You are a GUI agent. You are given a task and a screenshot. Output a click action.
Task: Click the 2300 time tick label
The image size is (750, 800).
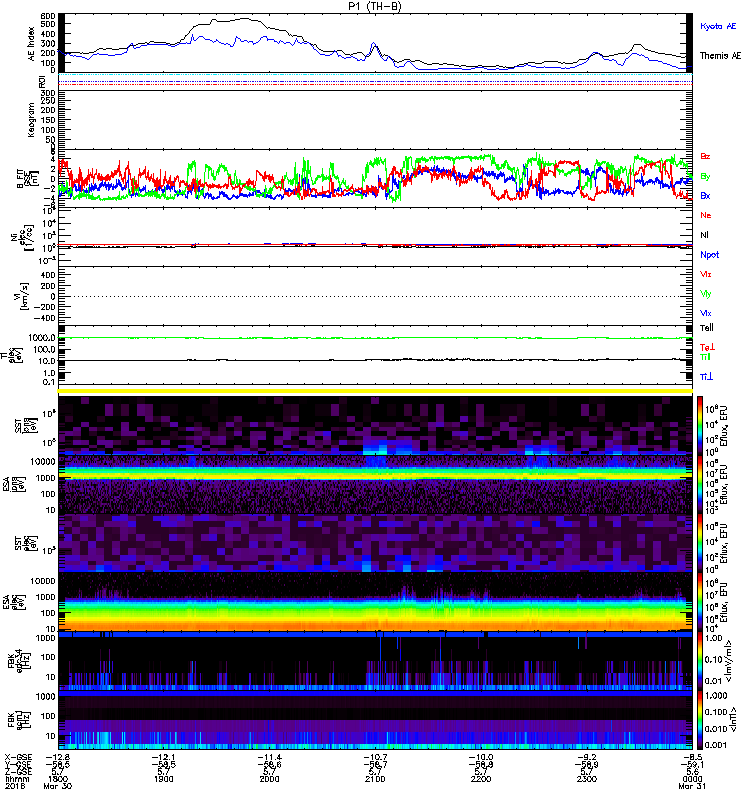click(587, 779)
